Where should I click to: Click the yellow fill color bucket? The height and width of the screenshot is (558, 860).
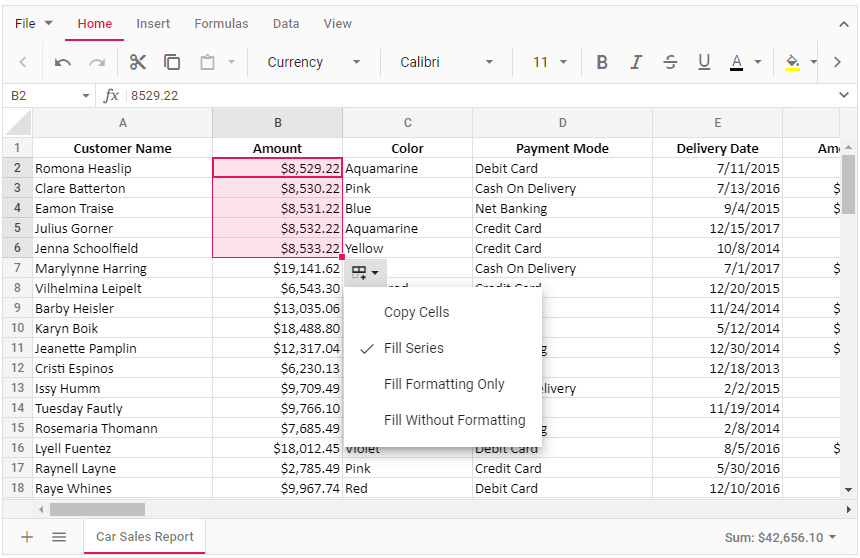(x=792, y=62)
